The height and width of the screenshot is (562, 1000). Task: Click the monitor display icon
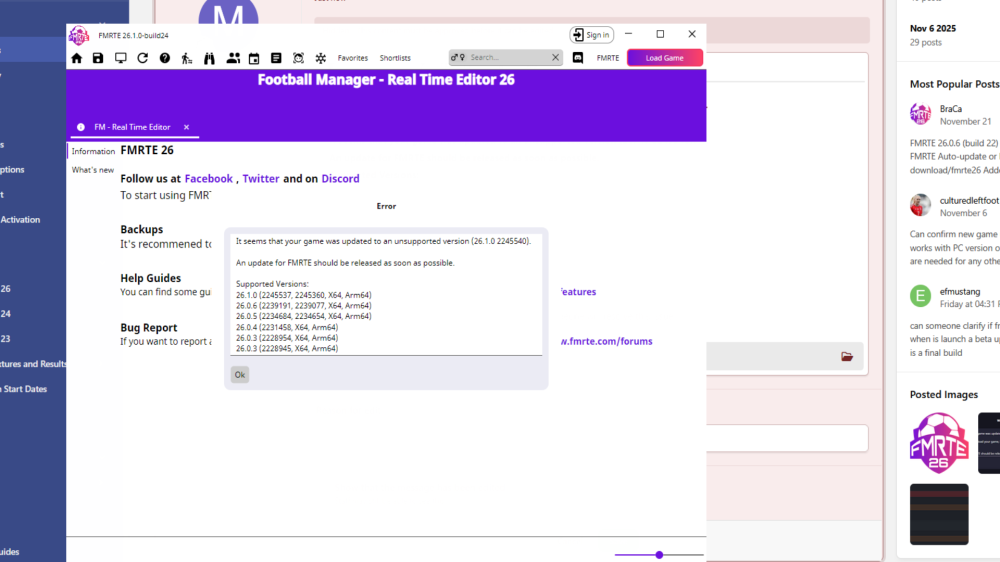point(121,58)
